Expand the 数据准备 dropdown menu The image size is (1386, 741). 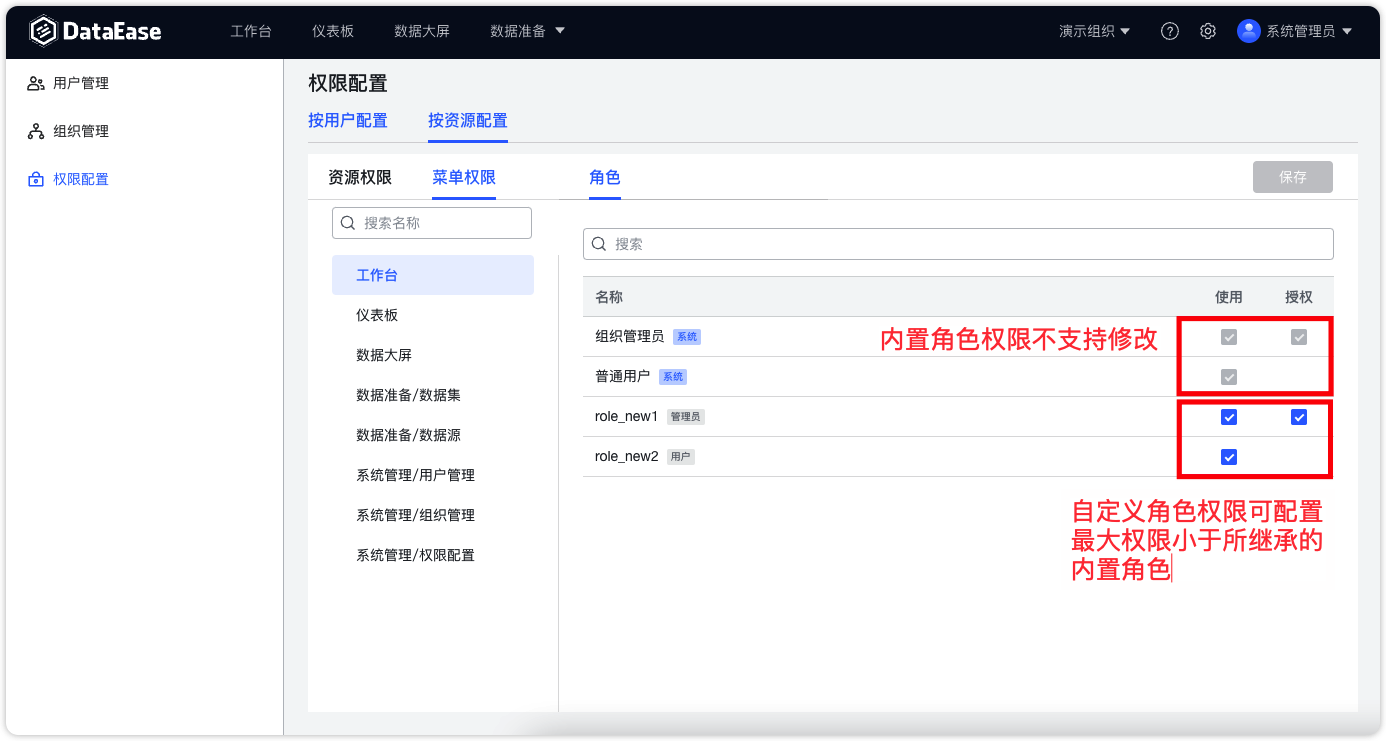point(527,31)
